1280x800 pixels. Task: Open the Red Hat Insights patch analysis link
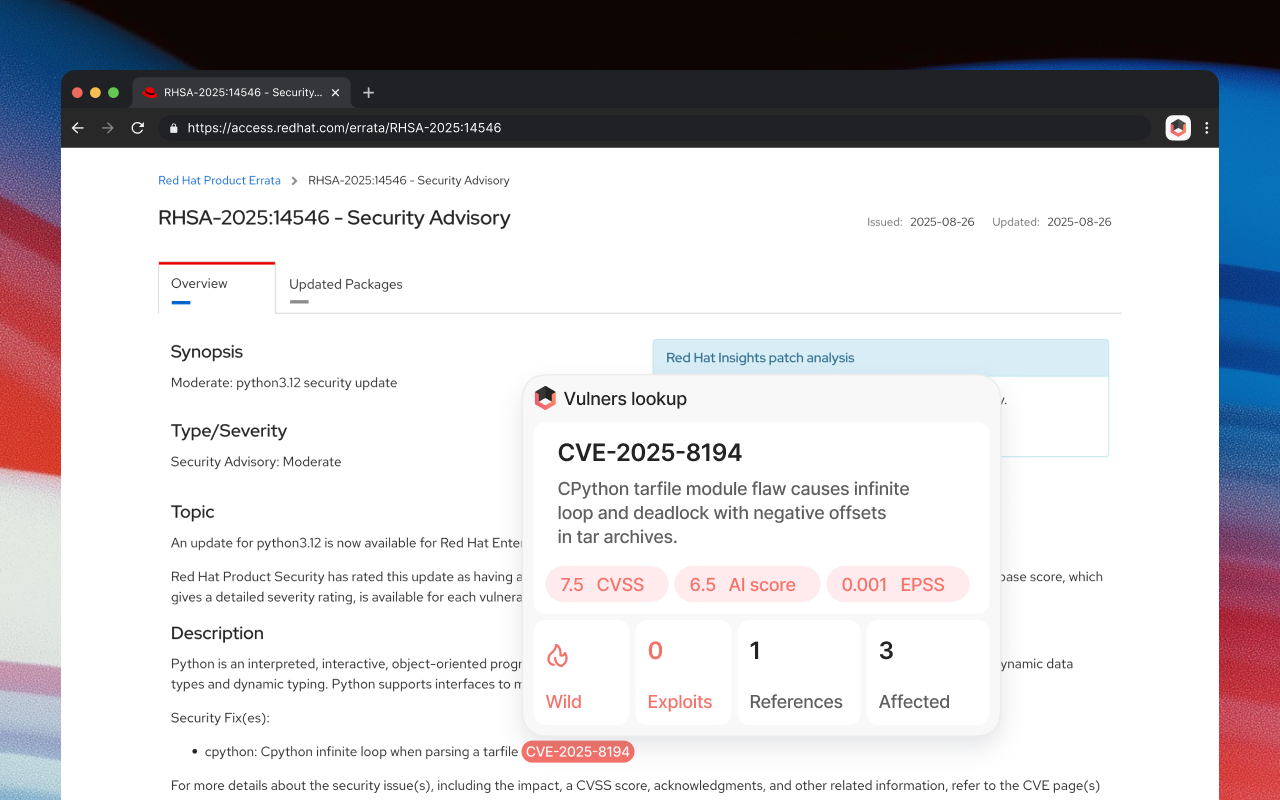[x=760, y=357]
